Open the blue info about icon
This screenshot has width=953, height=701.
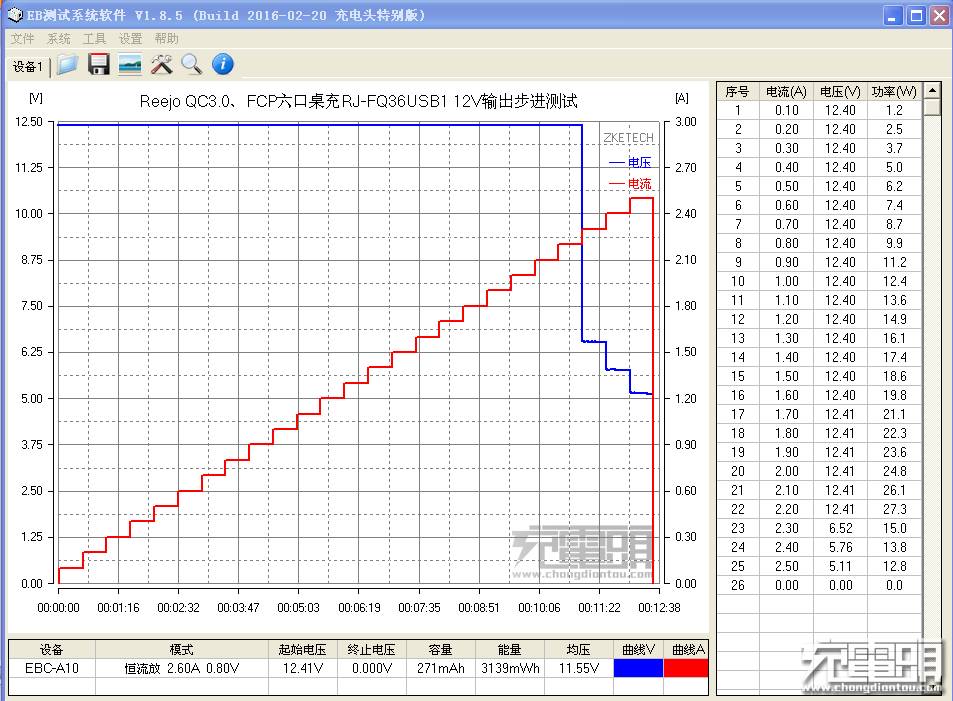222,64
